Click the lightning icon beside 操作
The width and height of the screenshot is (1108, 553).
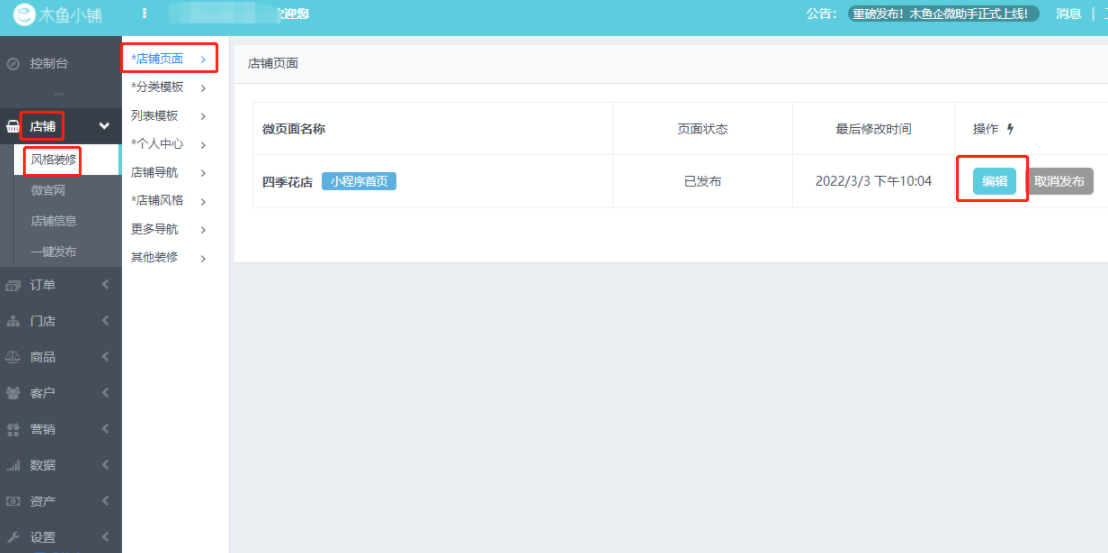point(1010,129)
